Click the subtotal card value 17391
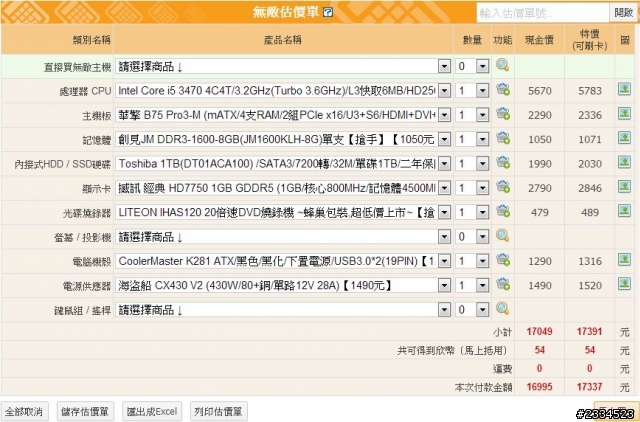Screen dimensions: 640x422 click(x=589, y=331)
